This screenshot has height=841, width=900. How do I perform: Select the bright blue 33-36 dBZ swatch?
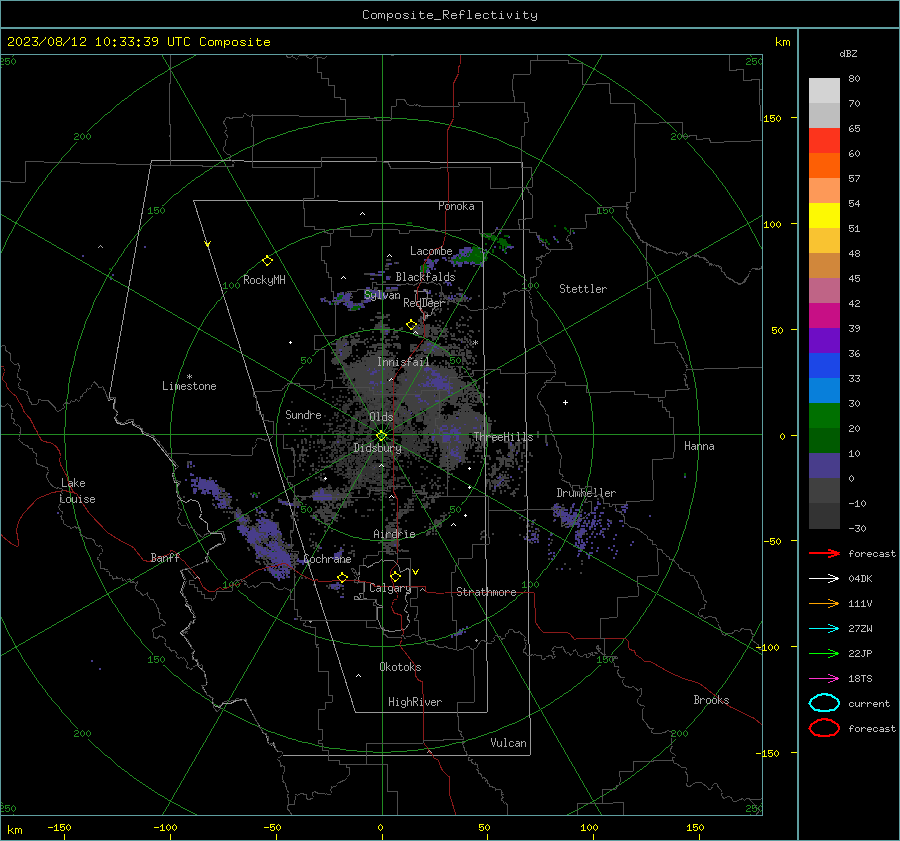824,366
